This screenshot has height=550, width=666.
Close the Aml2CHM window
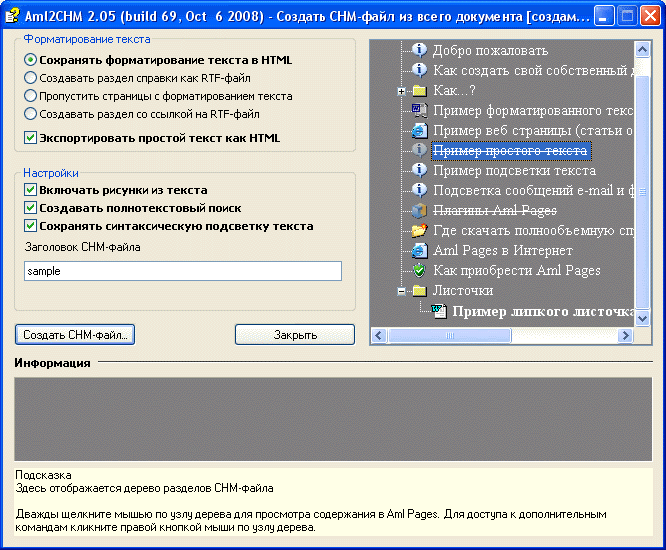pyautogui.click(x=650, y=16)
